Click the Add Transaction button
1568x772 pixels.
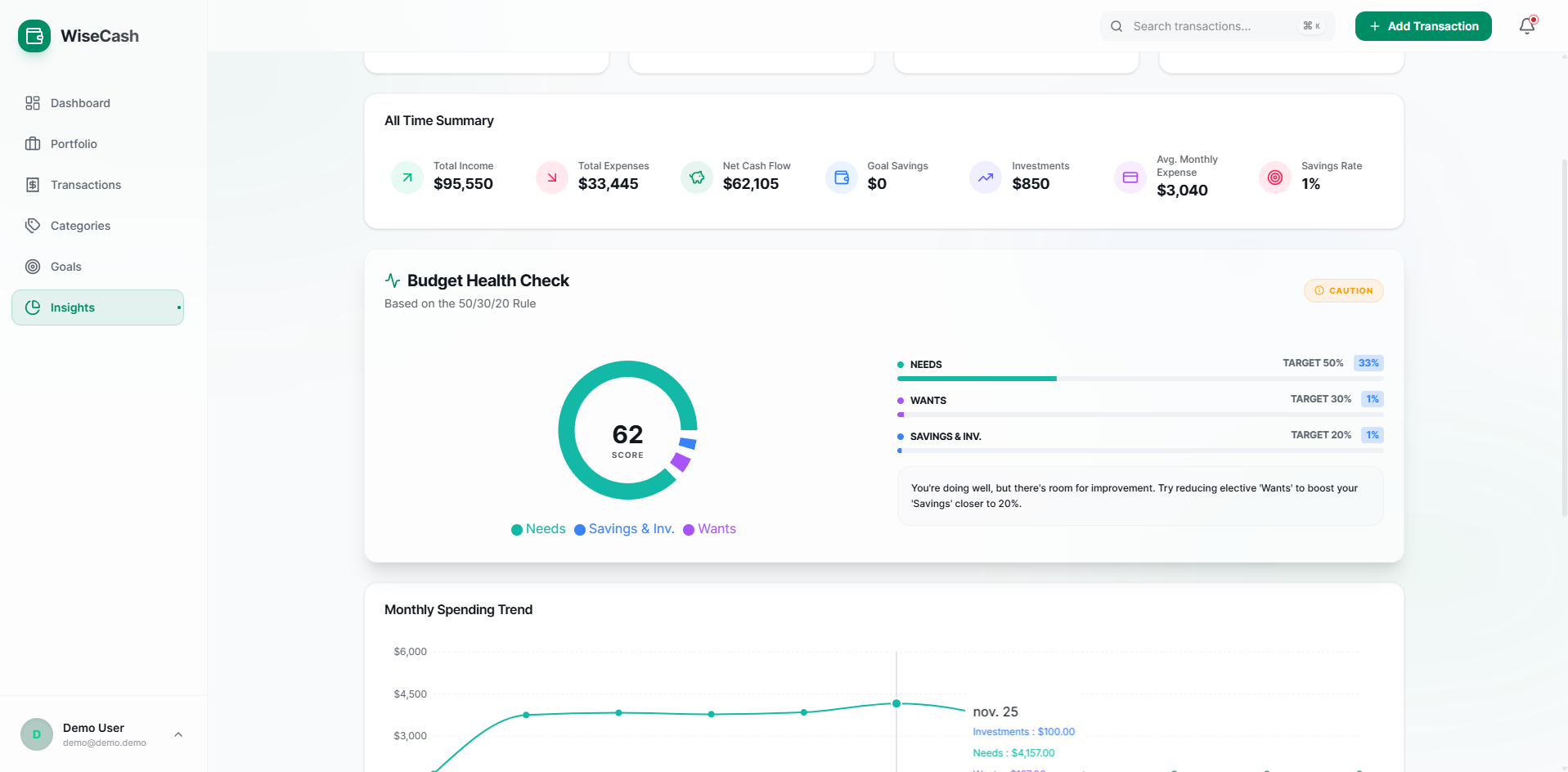pyautogui.click(x=1422, y=25)
